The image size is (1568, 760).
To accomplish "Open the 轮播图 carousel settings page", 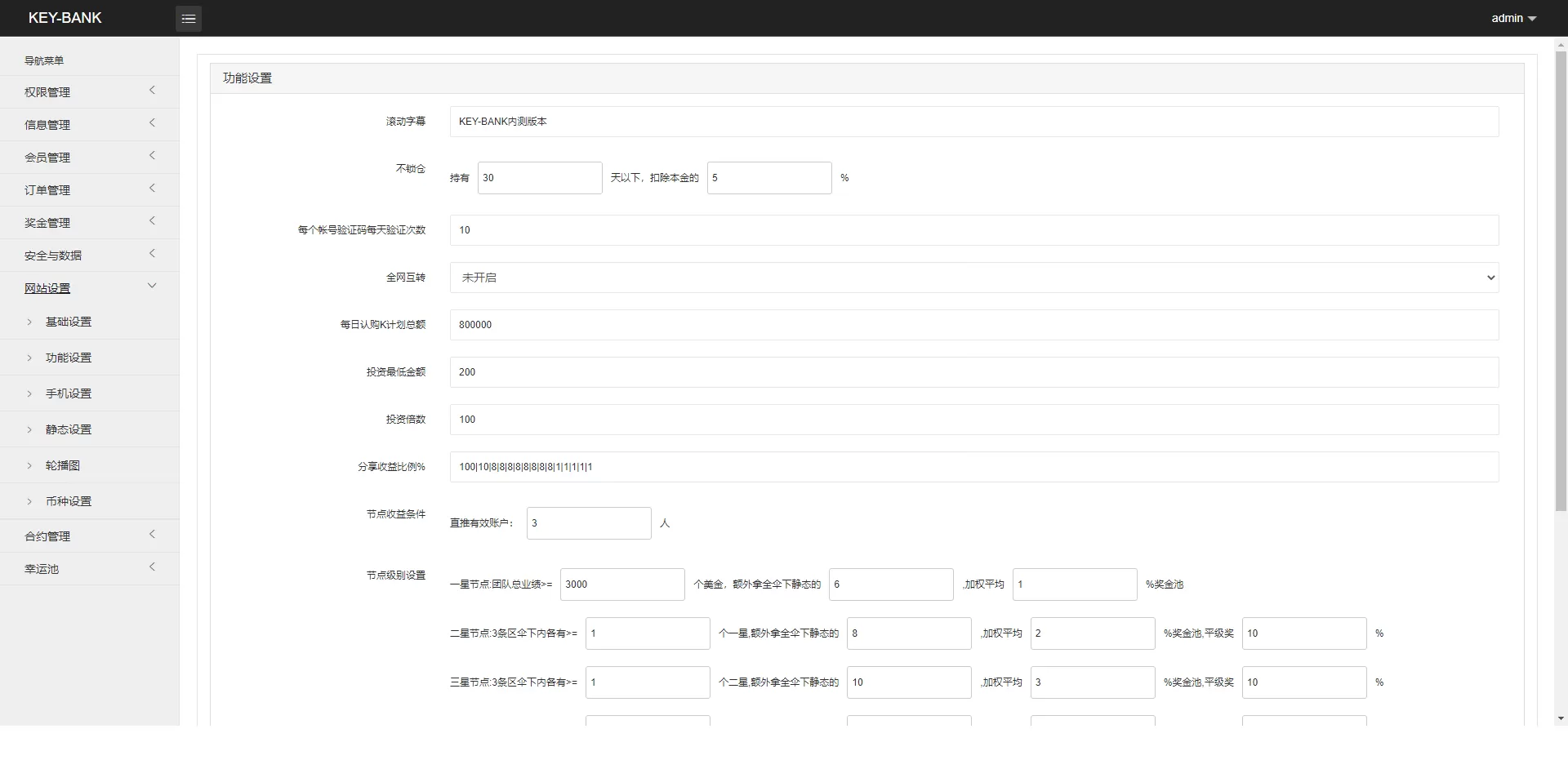I will [x=64, y=465].
